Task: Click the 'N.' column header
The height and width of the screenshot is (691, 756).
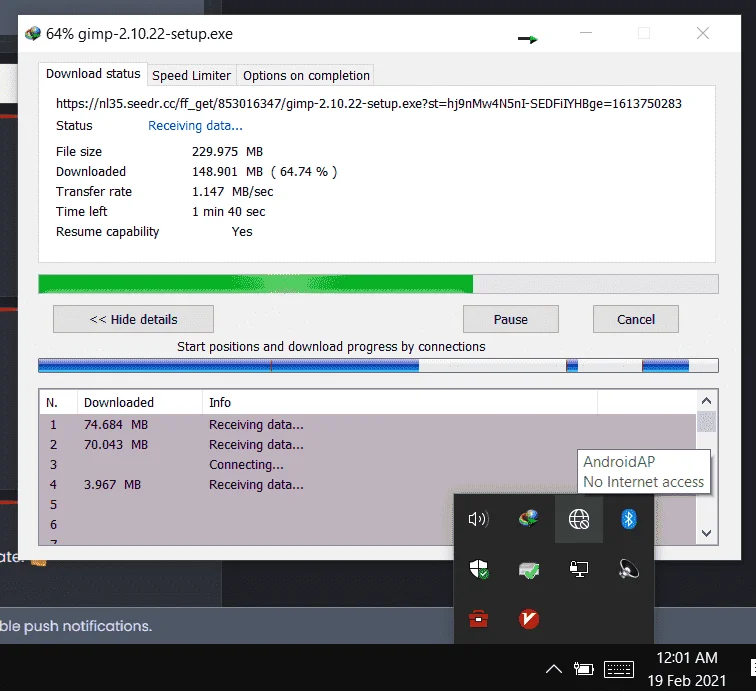Action: click(x=58, y=403)
